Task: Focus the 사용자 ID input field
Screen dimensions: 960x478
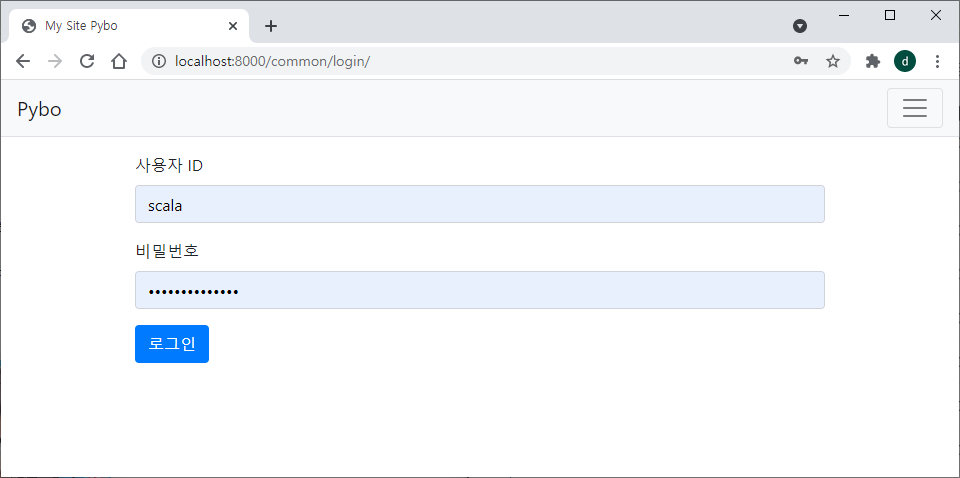Action: tap(479, 204)
